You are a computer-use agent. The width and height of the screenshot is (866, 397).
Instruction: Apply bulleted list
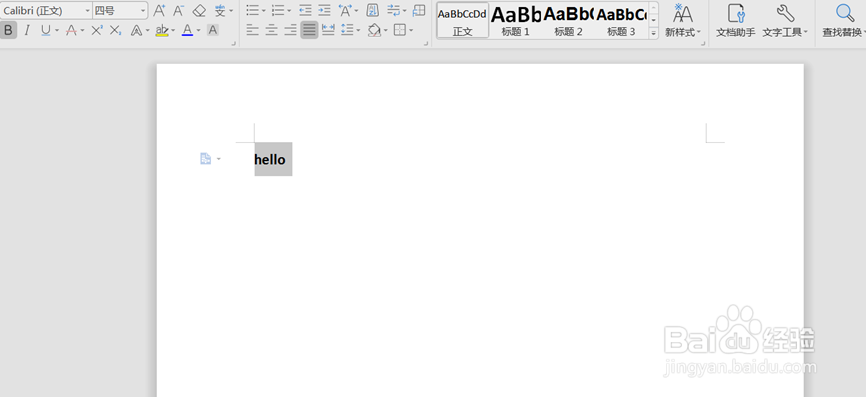coord(252,10)
